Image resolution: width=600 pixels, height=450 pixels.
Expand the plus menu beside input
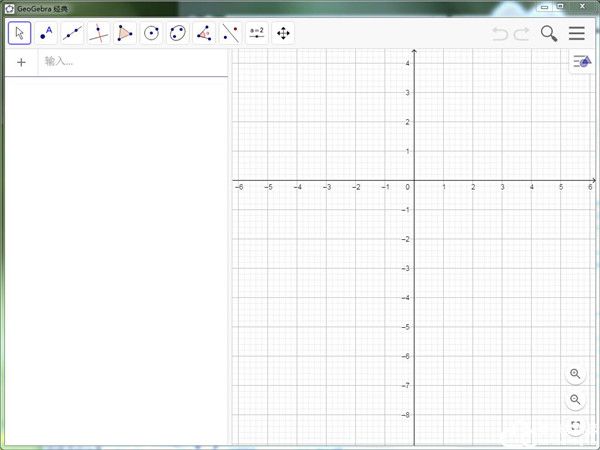click(21, 62)
